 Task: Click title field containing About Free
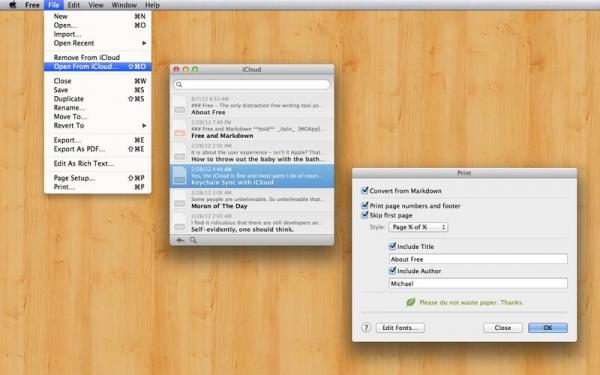[x=478, y=259]
